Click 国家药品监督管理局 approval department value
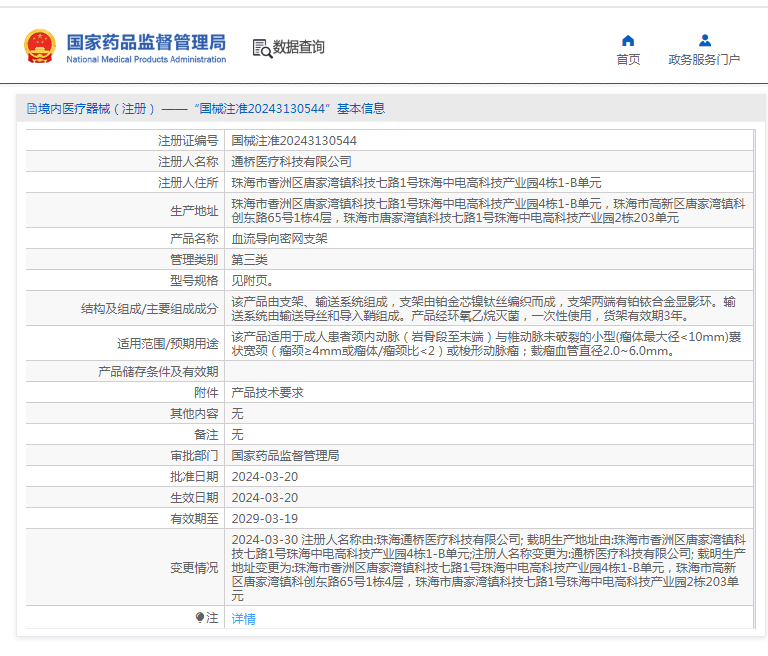768x656 pixels. 285,456
